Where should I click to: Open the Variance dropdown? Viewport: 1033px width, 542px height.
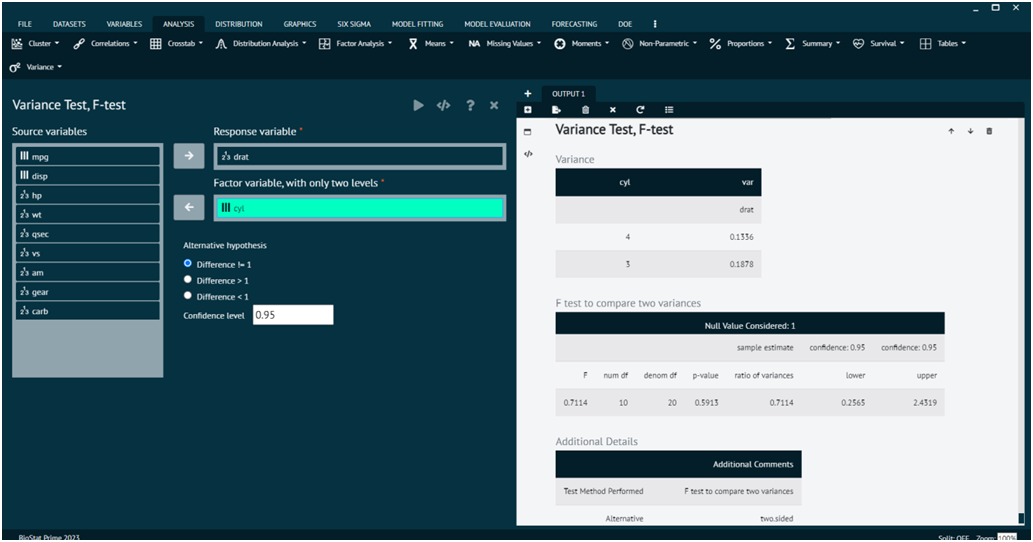pos(36,67)
